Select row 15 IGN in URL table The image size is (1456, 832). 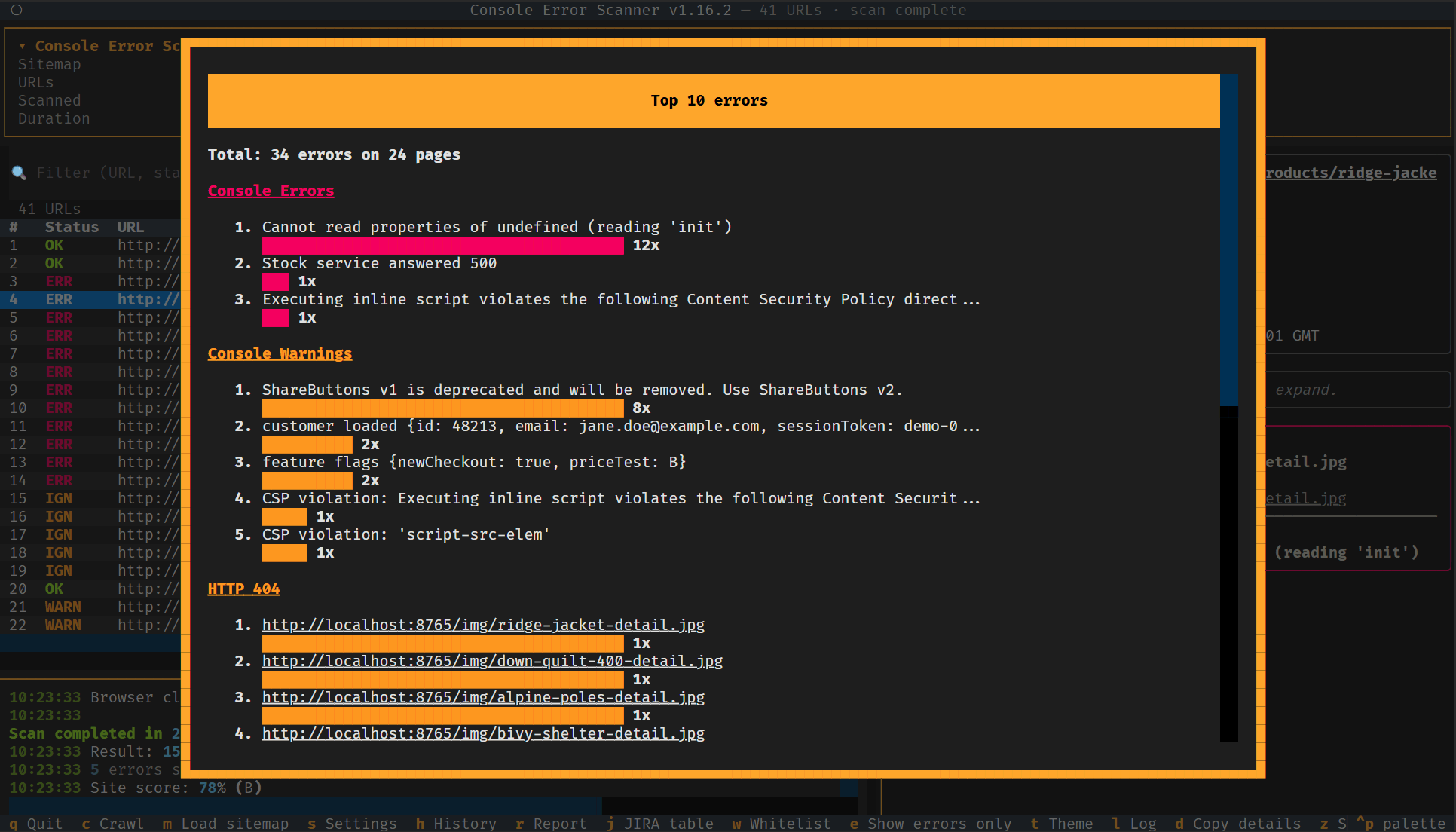(x=90, y=498)
